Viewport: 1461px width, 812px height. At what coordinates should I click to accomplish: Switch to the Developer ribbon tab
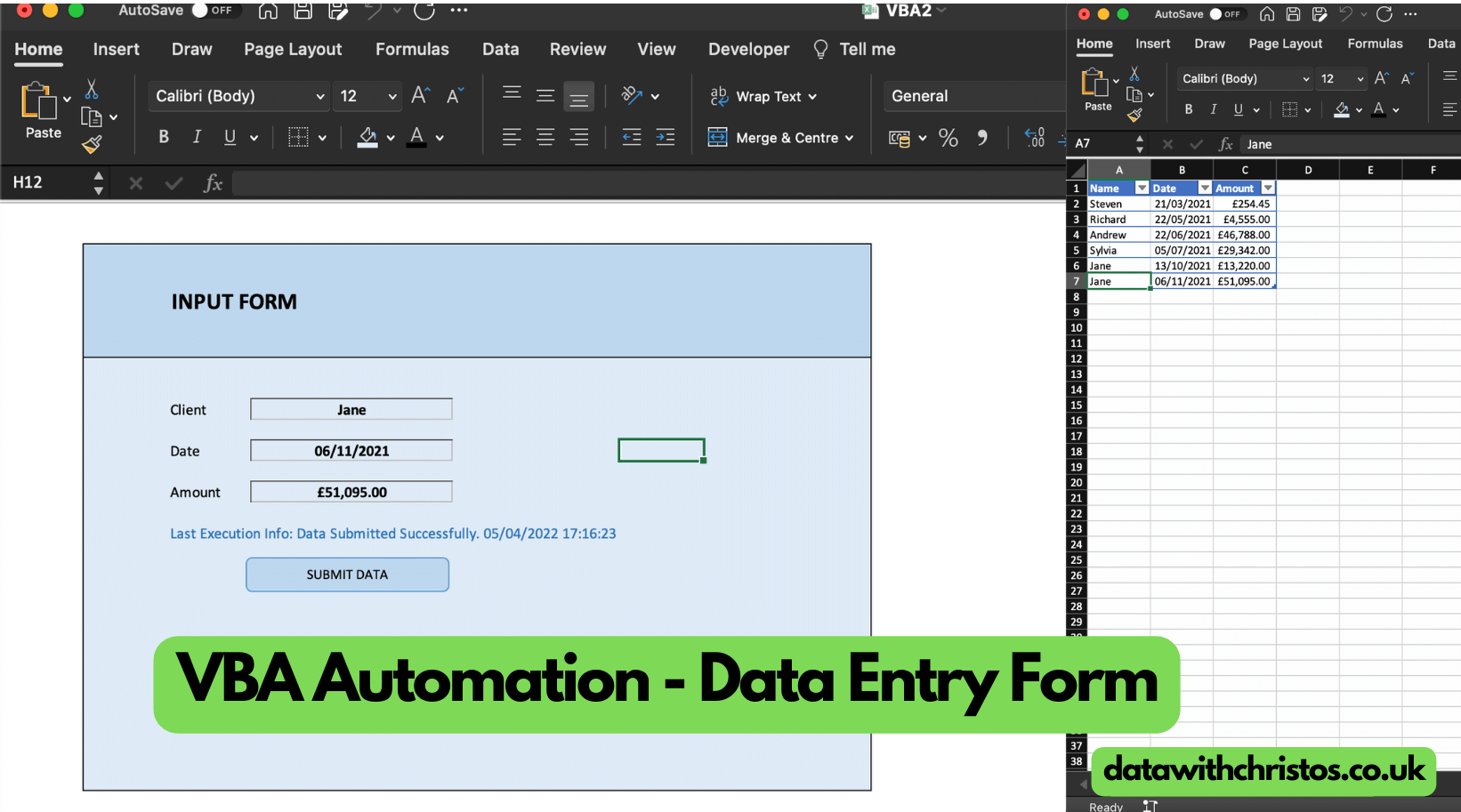(748, 49)
